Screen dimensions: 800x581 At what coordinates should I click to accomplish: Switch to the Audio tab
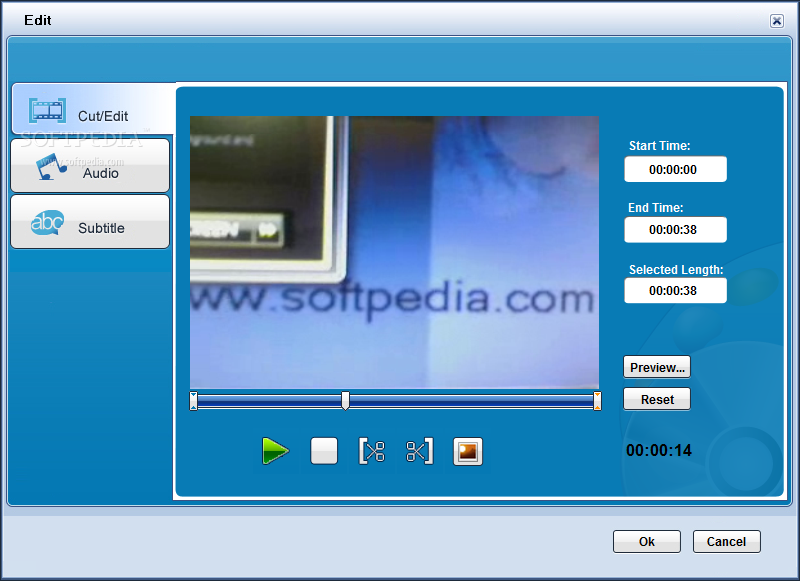[90, 165]
